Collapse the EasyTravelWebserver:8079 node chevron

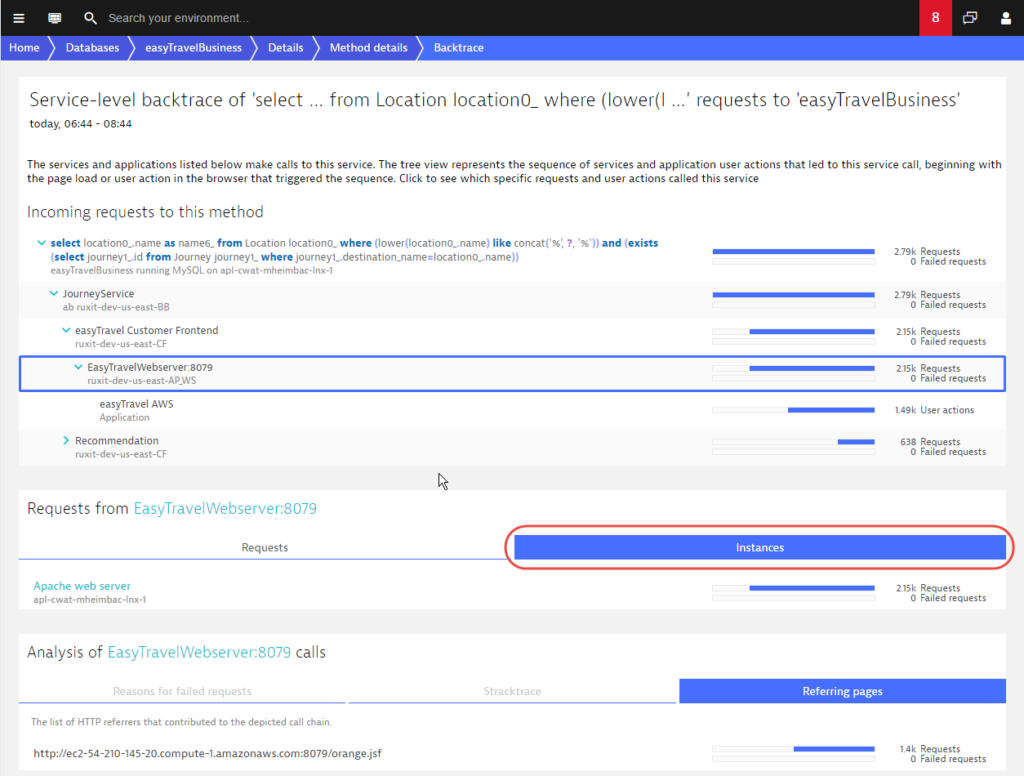click(78, 367)
